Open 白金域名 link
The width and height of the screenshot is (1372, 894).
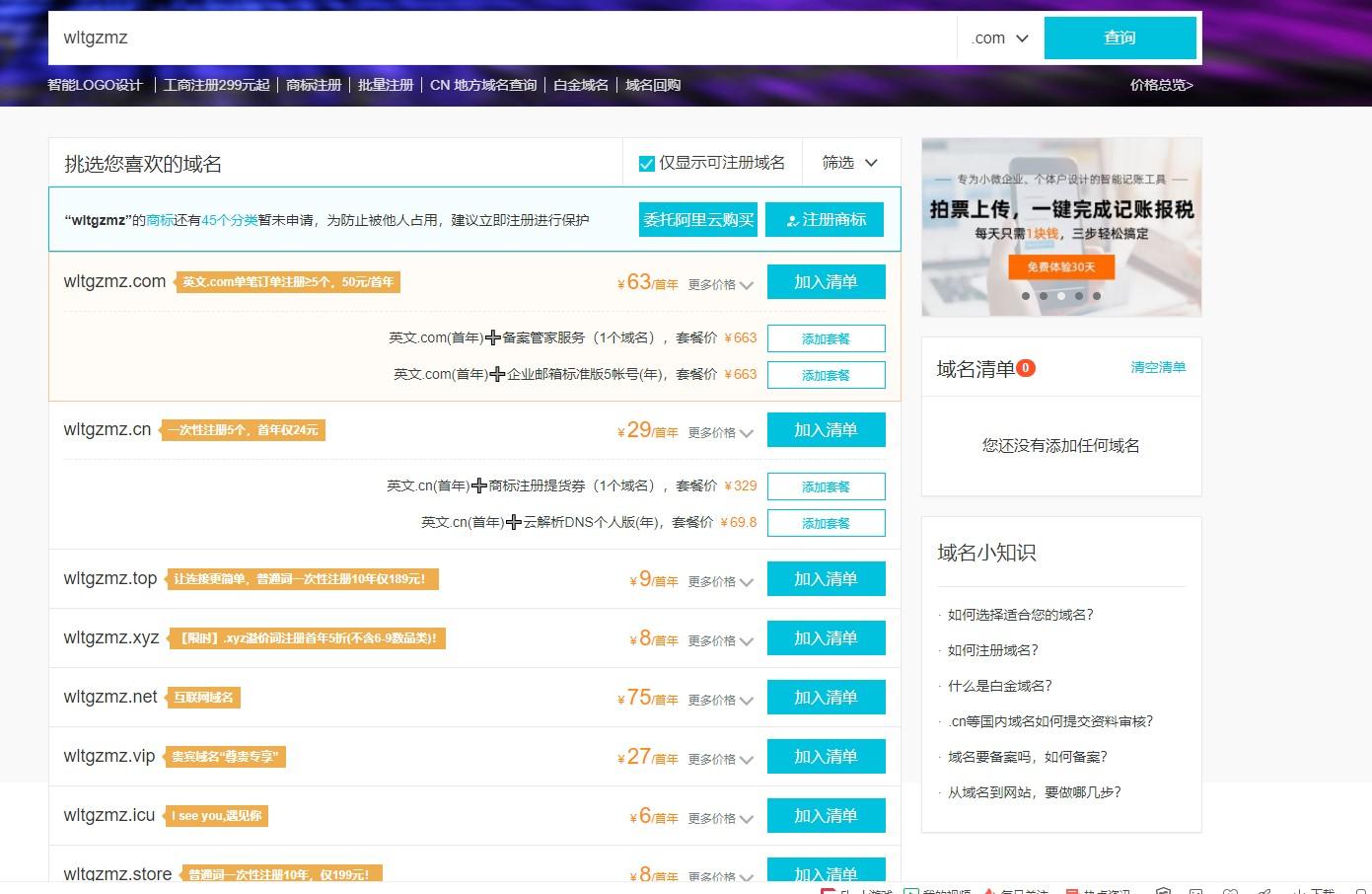(581, 85)
